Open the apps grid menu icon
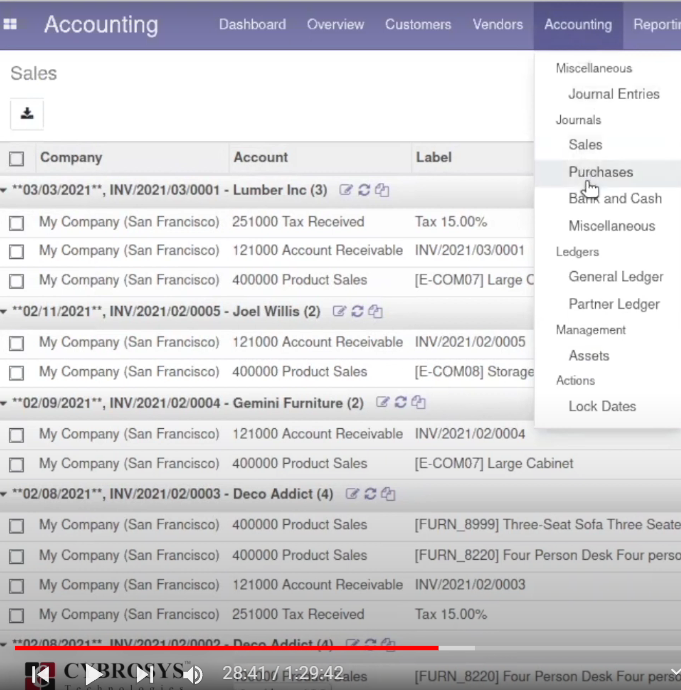This screenshot has width=681, height=690. [10, 24]
